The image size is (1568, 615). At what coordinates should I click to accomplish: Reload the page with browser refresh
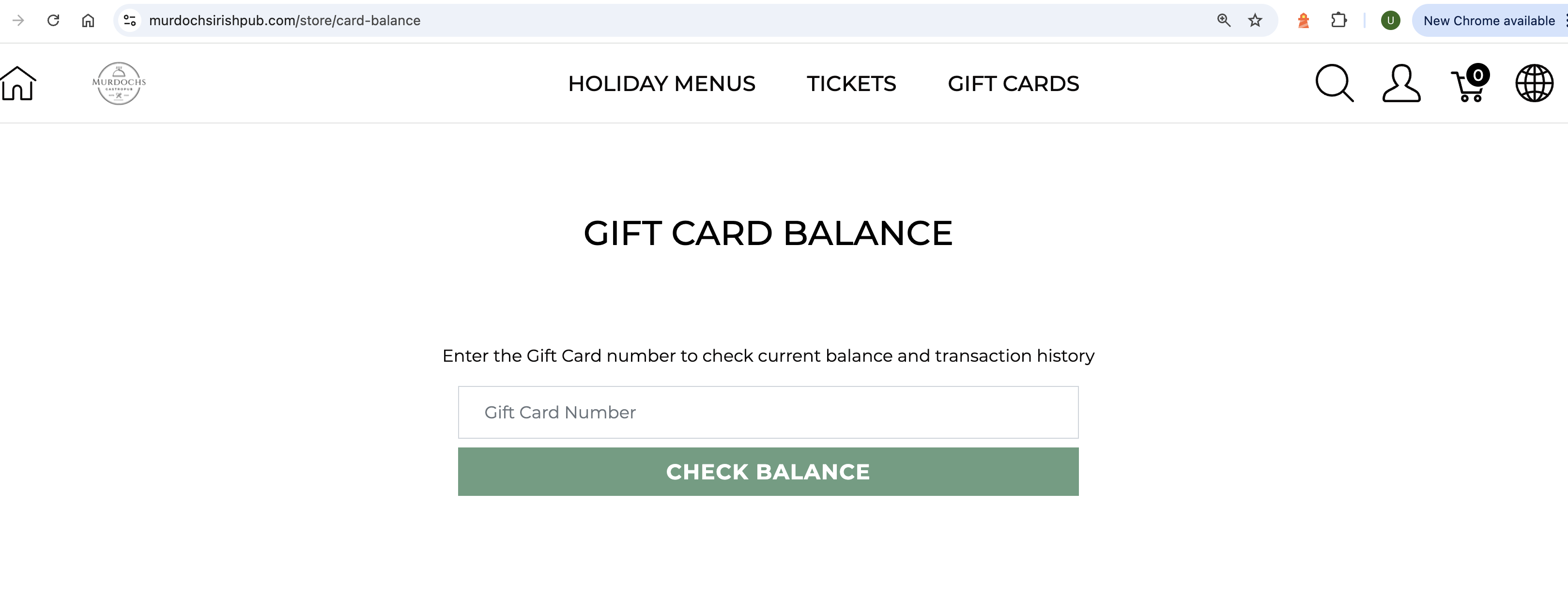(x=54, y=21)
